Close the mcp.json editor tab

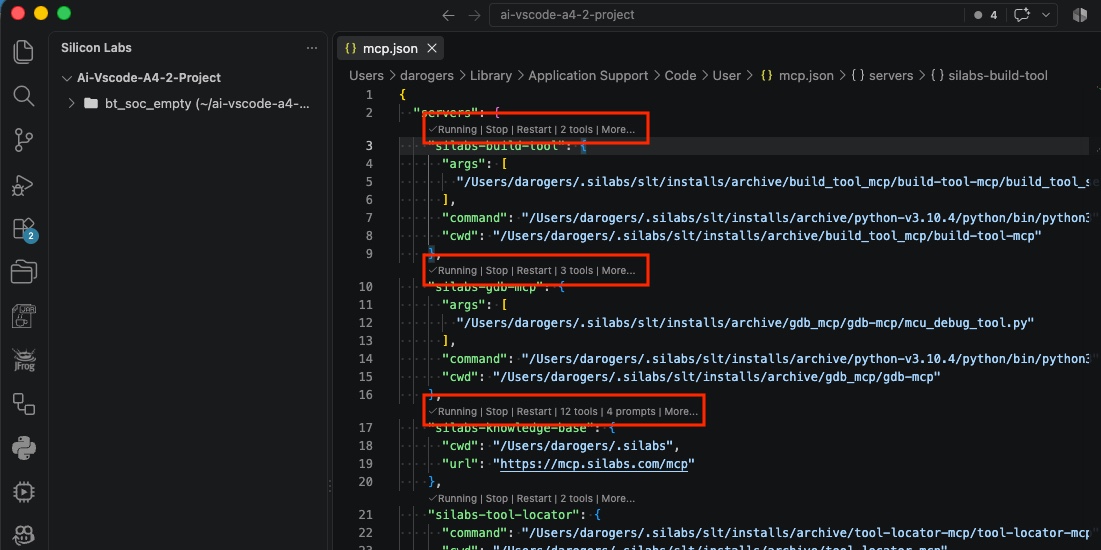pyautogui.click(x=432, y=48)
